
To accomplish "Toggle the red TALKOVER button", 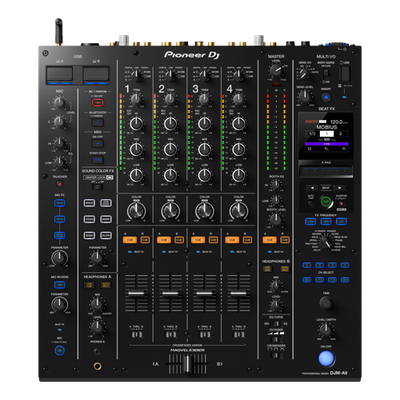I will (59, 184).
